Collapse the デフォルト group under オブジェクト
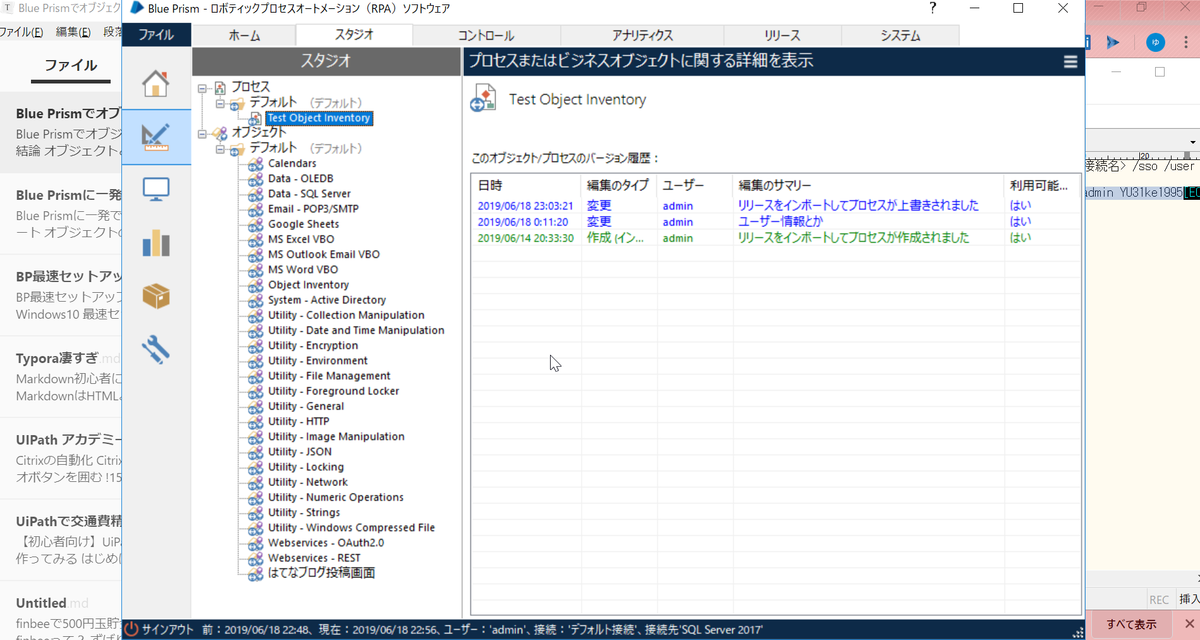The width and height of the screenshot is (1200, 640). point(220,148)
